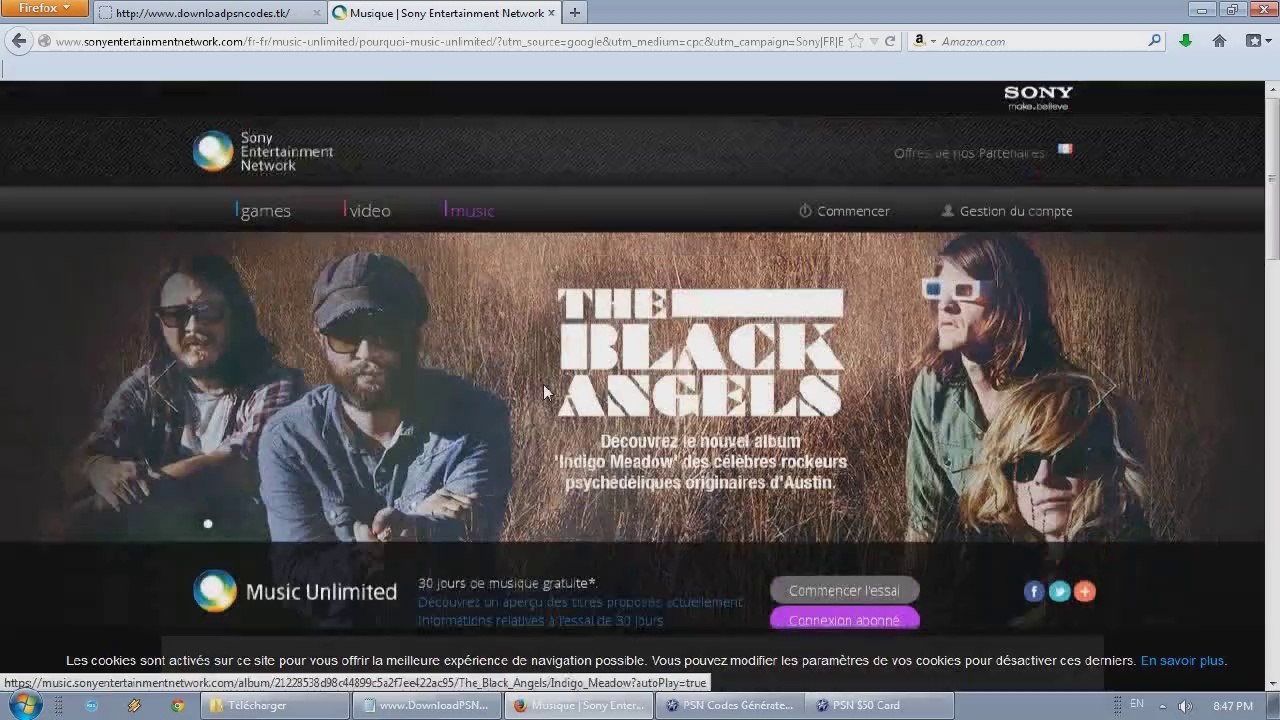Click The Black Angels banner title

tap(700, 352)
